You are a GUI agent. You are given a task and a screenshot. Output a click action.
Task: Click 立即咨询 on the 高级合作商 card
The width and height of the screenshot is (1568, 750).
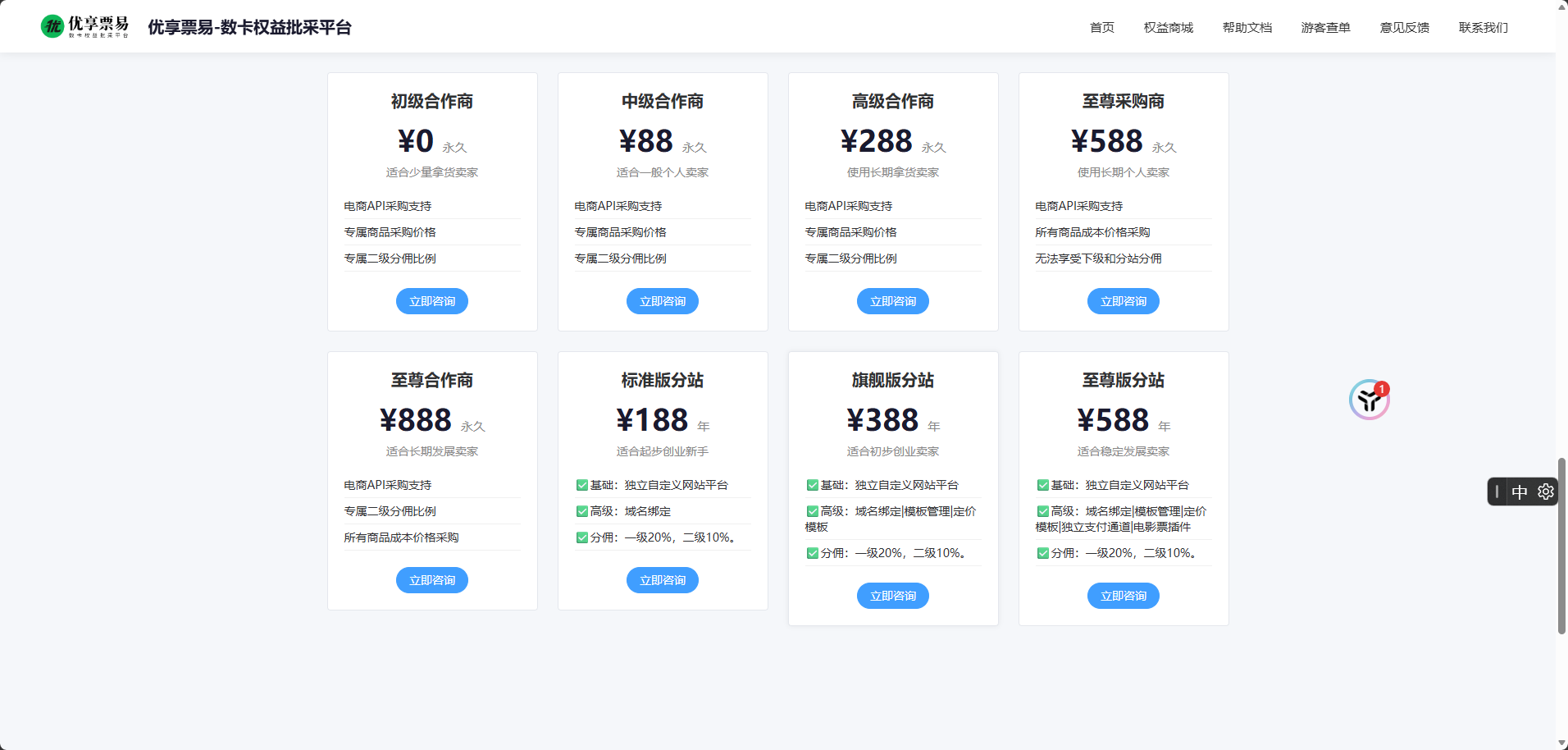point(893,301)
